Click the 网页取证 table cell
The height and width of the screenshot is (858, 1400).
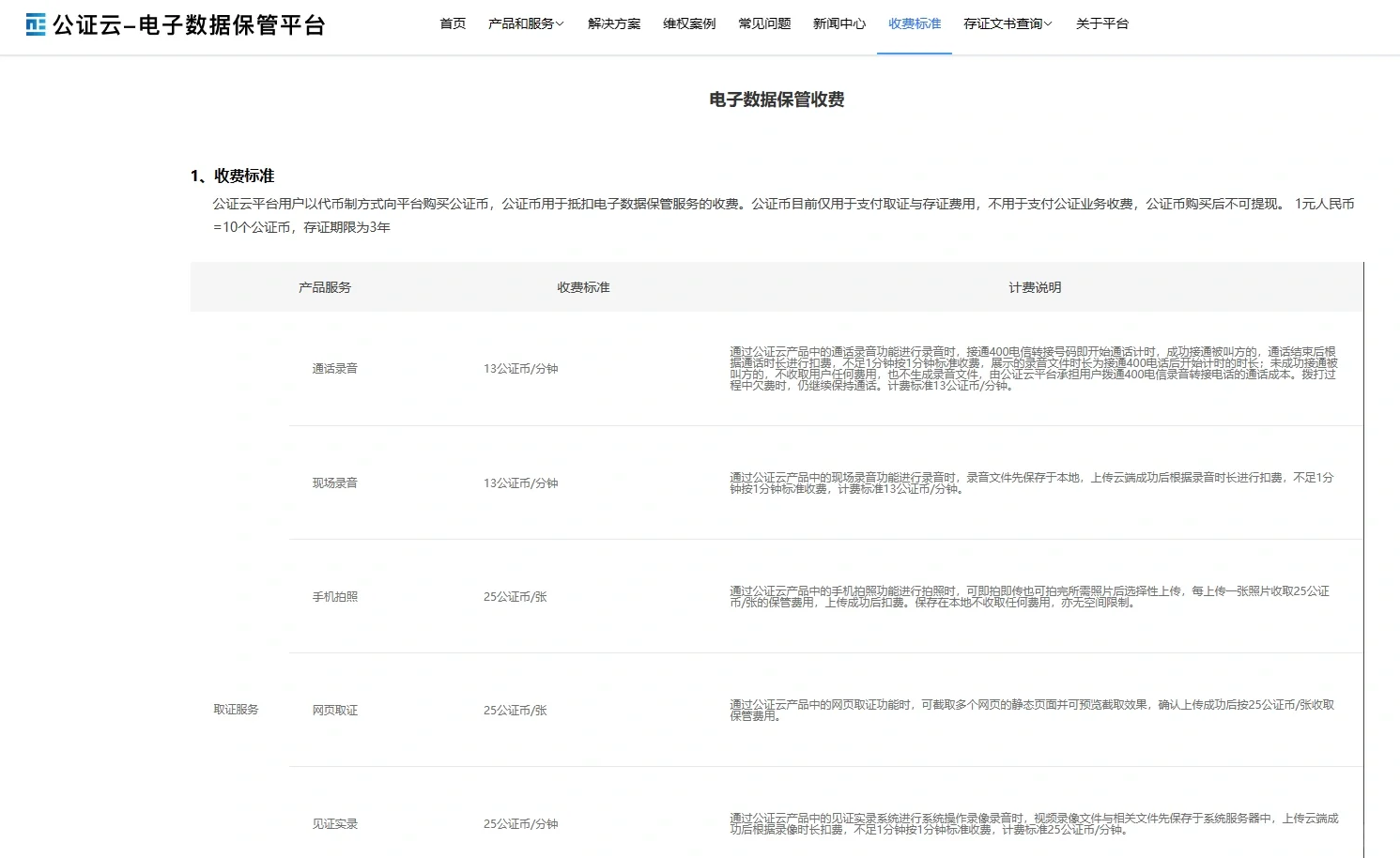click(x=335, y=711)
